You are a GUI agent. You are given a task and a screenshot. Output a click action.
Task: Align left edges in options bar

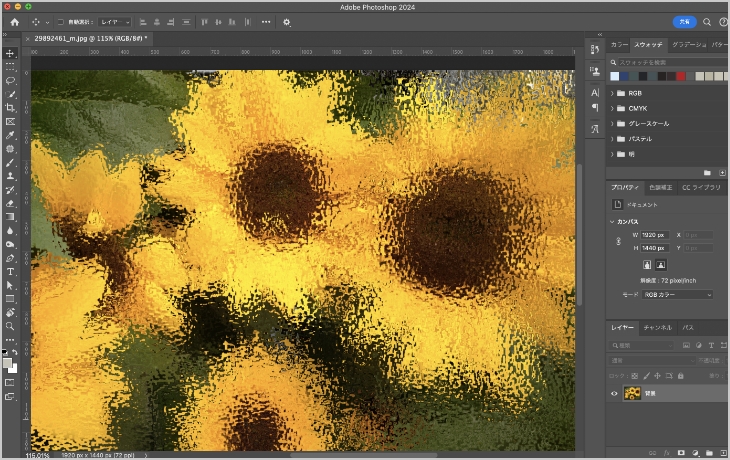coord(143,22)
